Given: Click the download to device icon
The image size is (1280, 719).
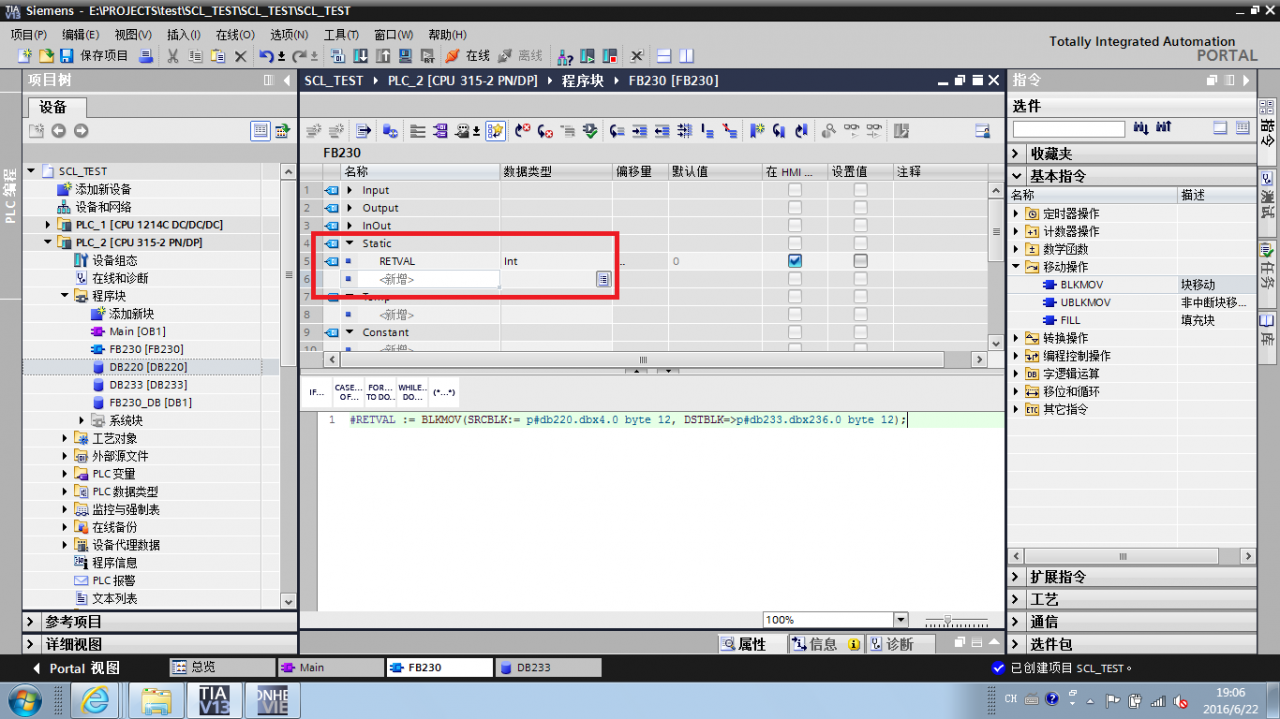Looking at the screenshot, I should (x=360, y=56).
